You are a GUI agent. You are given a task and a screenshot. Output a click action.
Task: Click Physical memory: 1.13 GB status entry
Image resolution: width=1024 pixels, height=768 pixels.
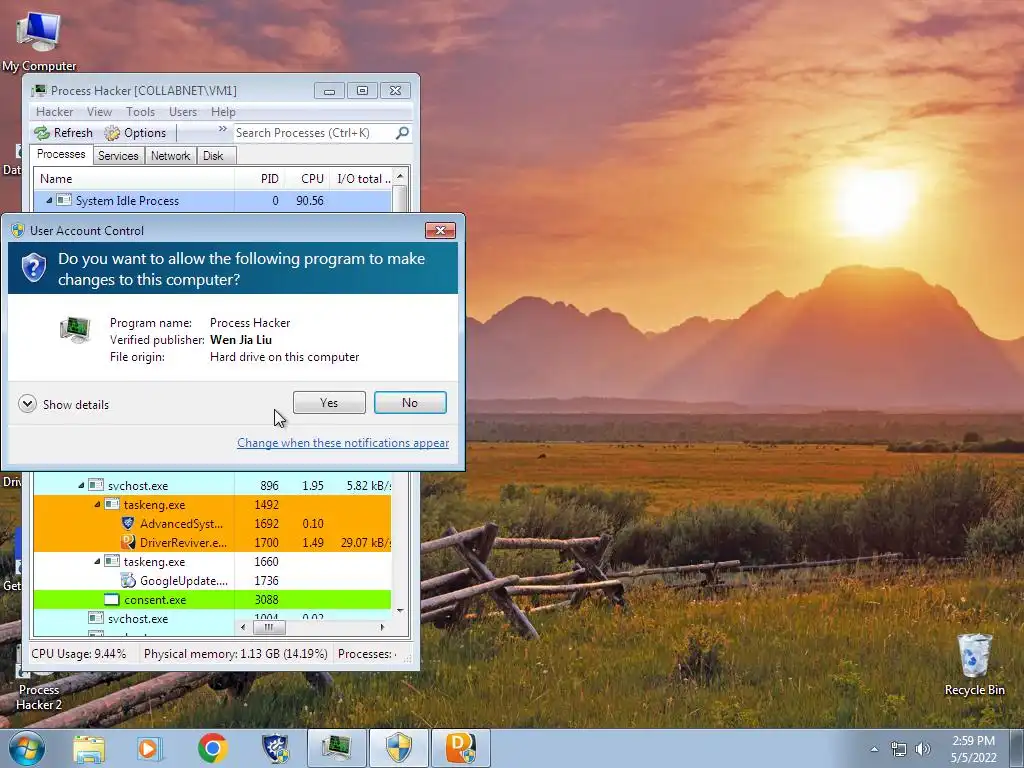click(x=236, y=654)
